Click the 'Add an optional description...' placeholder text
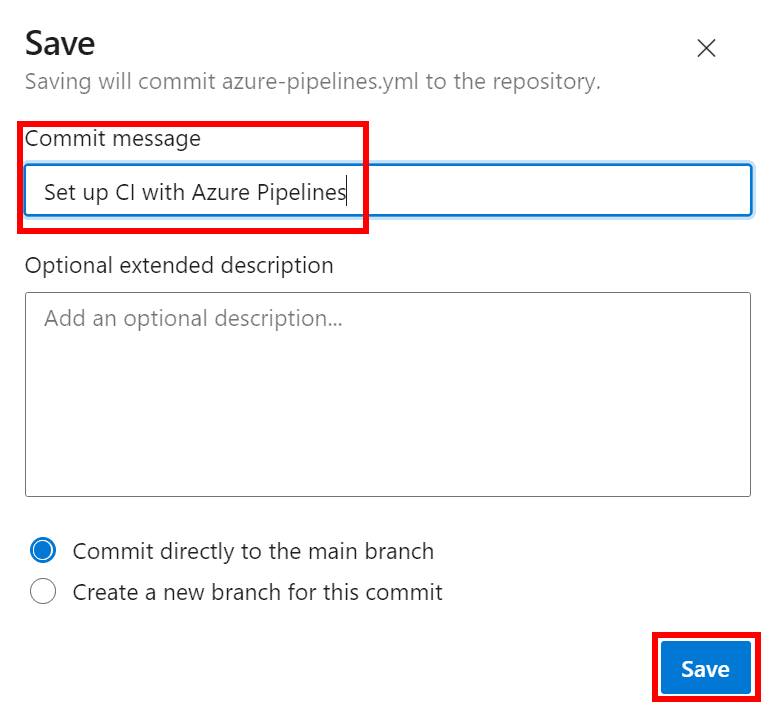Viewport: 772px width, 710px height. click(x=193, y=319)
